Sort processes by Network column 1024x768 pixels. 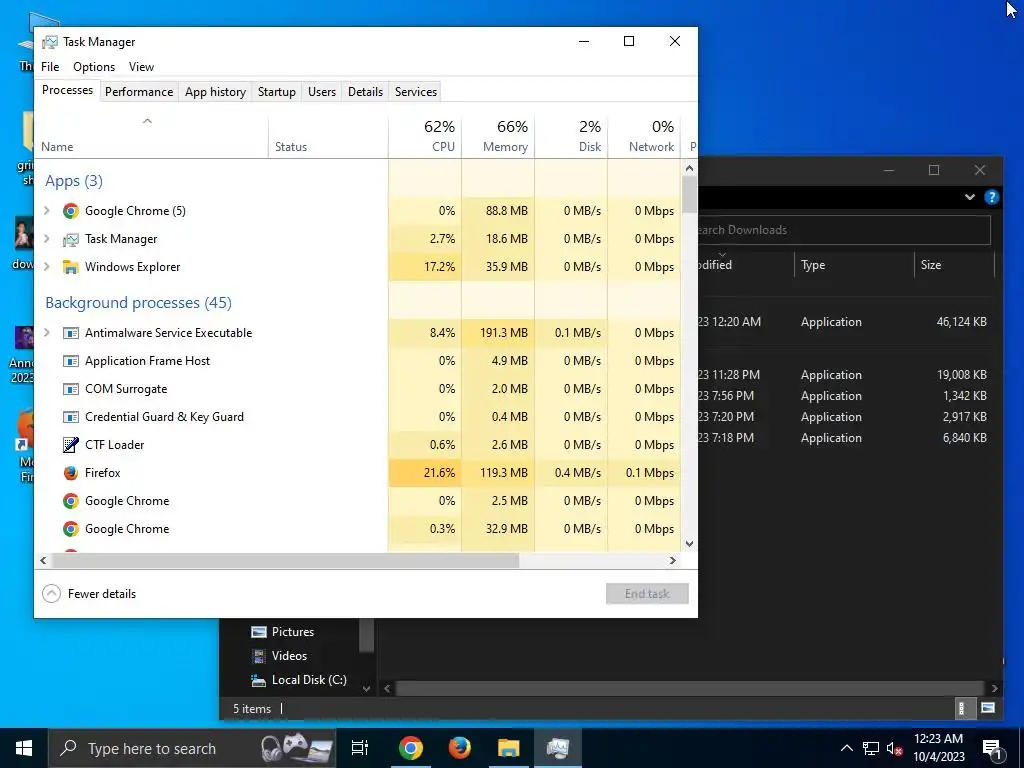tap(645, 136)
